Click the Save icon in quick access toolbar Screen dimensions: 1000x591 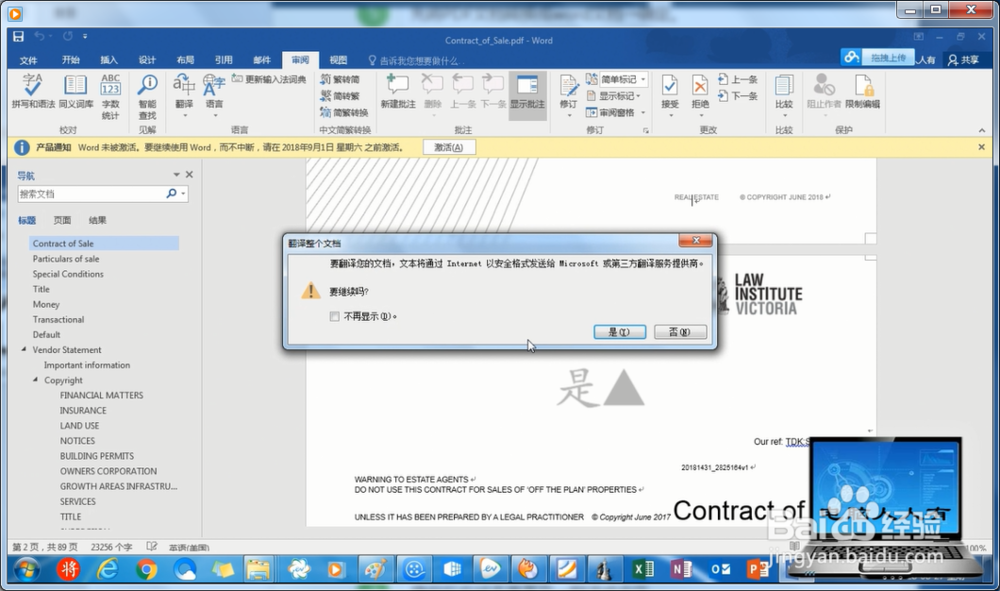pyautogui.click(x=18, y=36)
